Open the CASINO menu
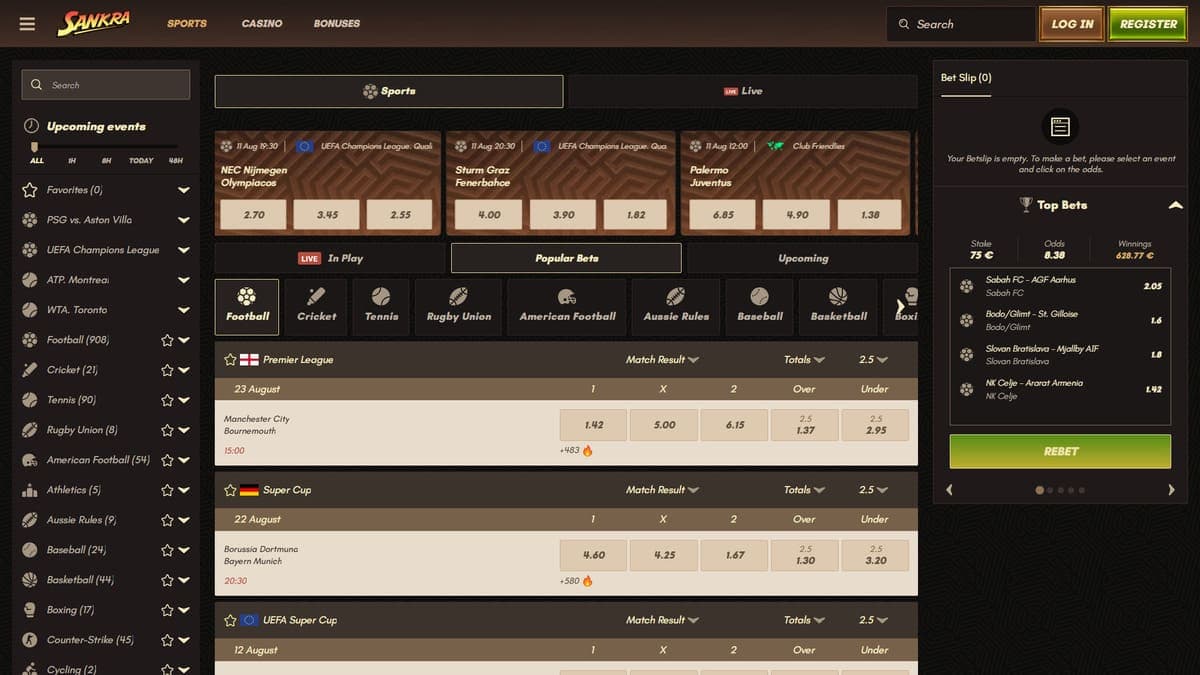Screen dimensions: 1200x675 pos(262,23)
